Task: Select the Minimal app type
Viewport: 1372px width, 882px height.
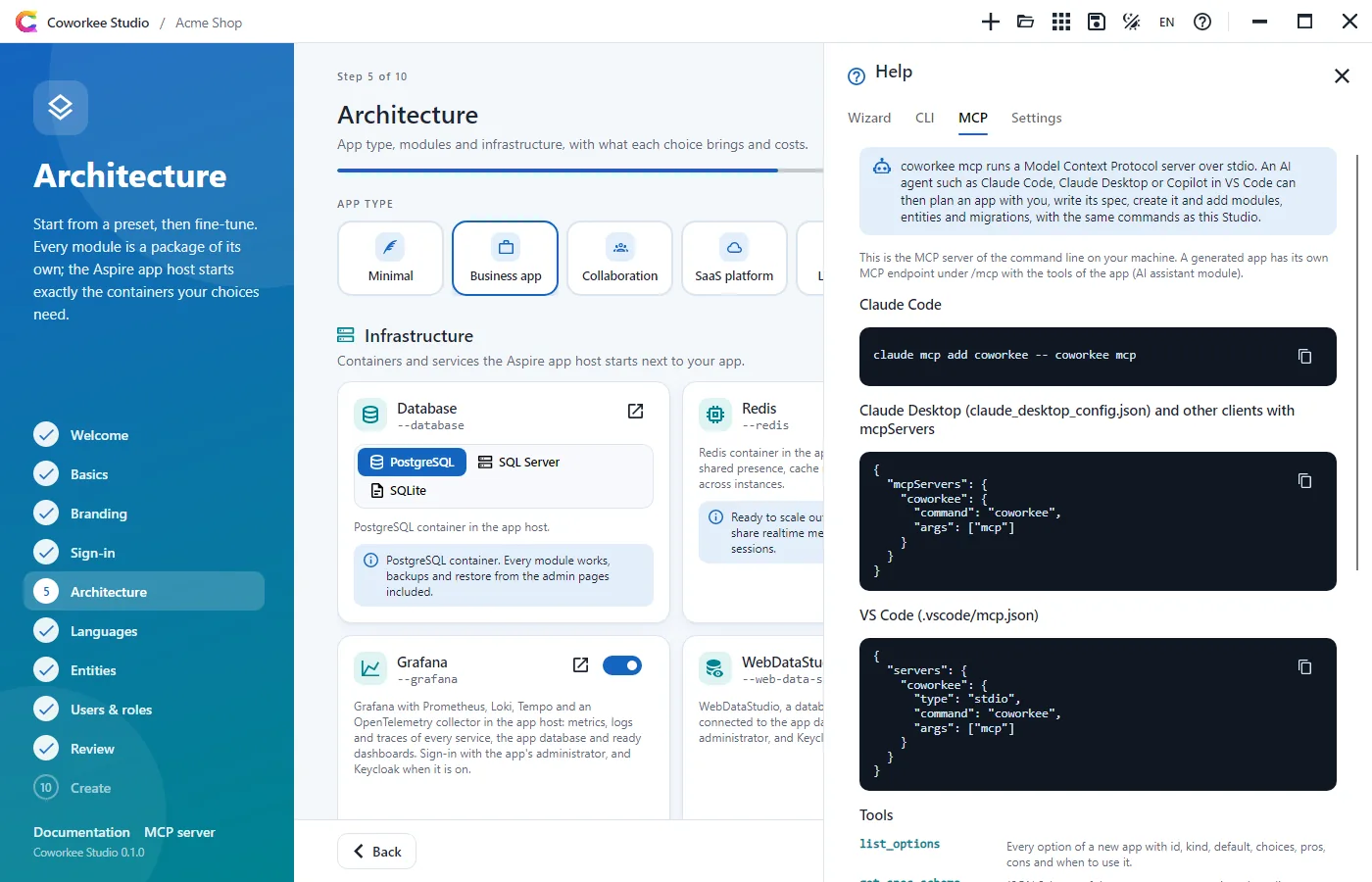Action: tap(391, 258)
